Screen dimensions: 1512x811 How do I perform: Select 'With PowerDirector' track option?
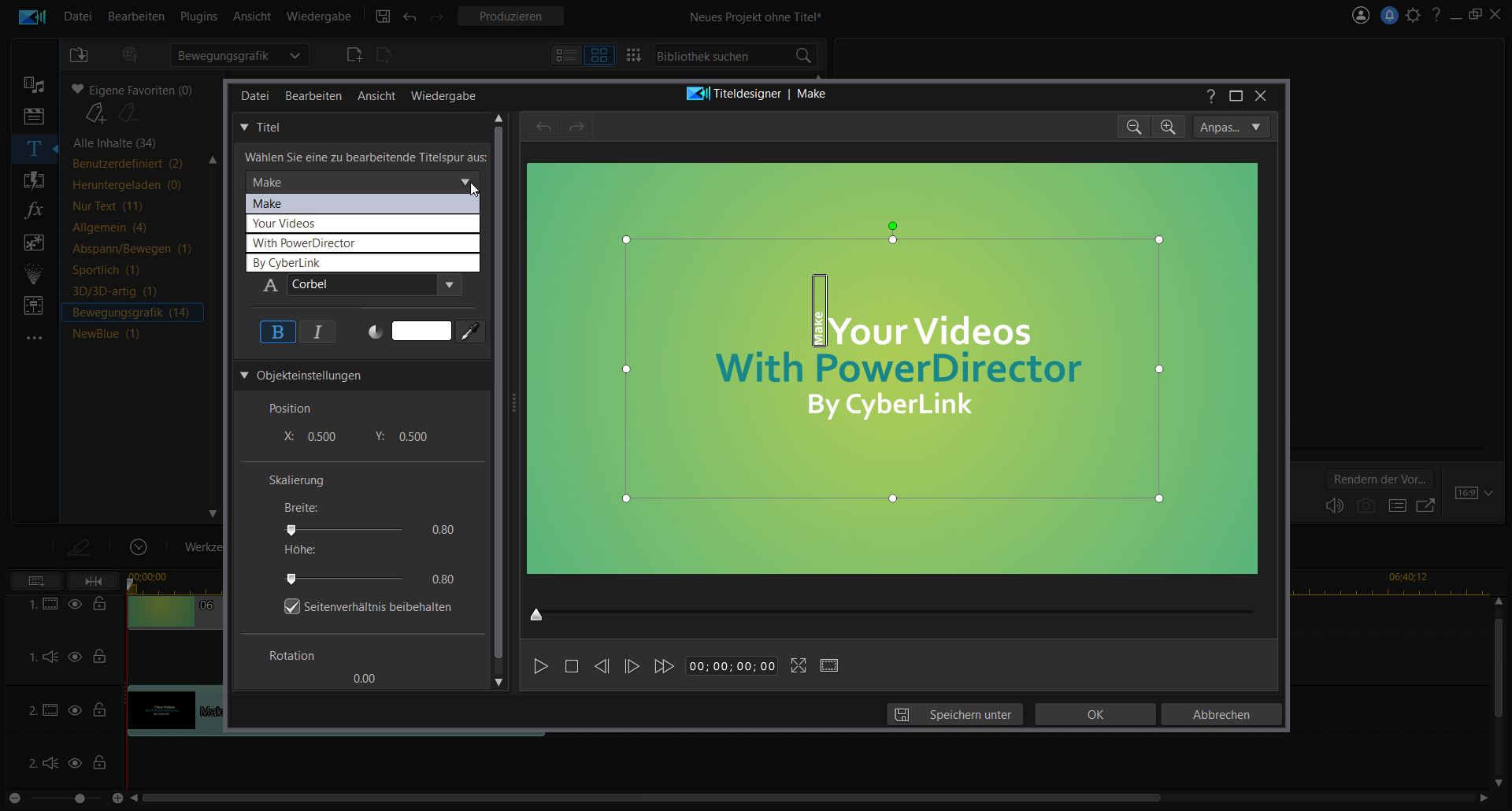click(x=362, y=243)
